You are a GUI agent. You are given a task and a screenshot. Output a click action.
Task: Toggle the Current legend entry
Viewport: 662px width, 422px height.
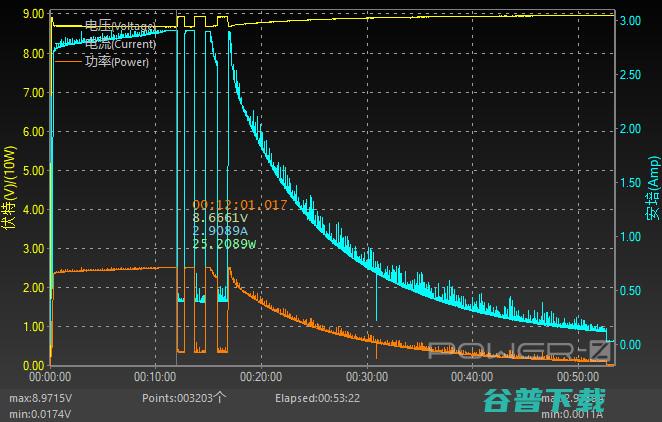pyautogui.click(x=120, y=44)
